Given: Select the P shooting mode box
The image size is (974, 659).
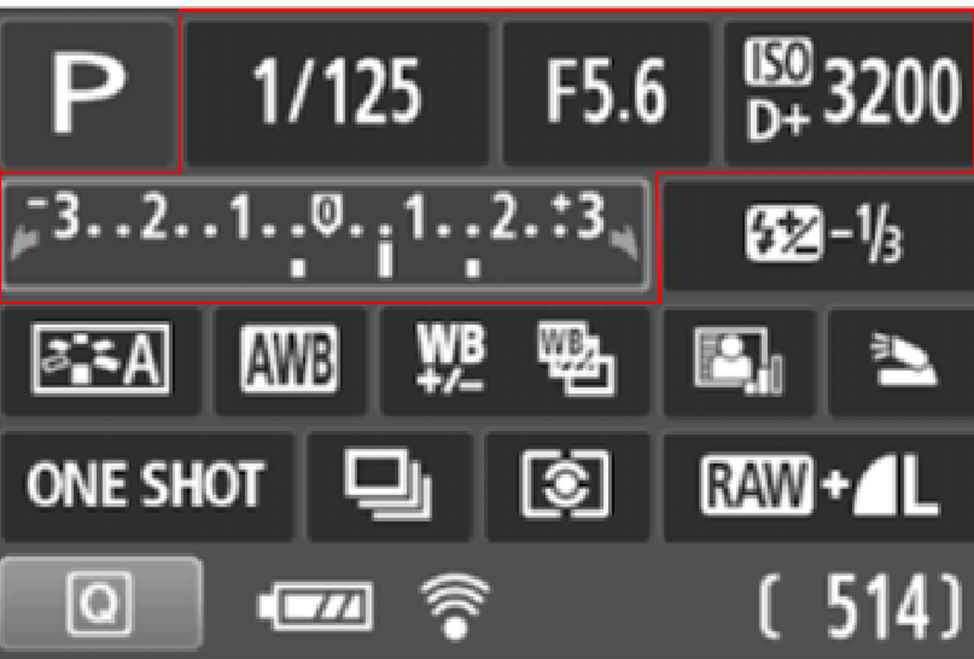Looking at the screenshot, I should (x=88, y=93).
